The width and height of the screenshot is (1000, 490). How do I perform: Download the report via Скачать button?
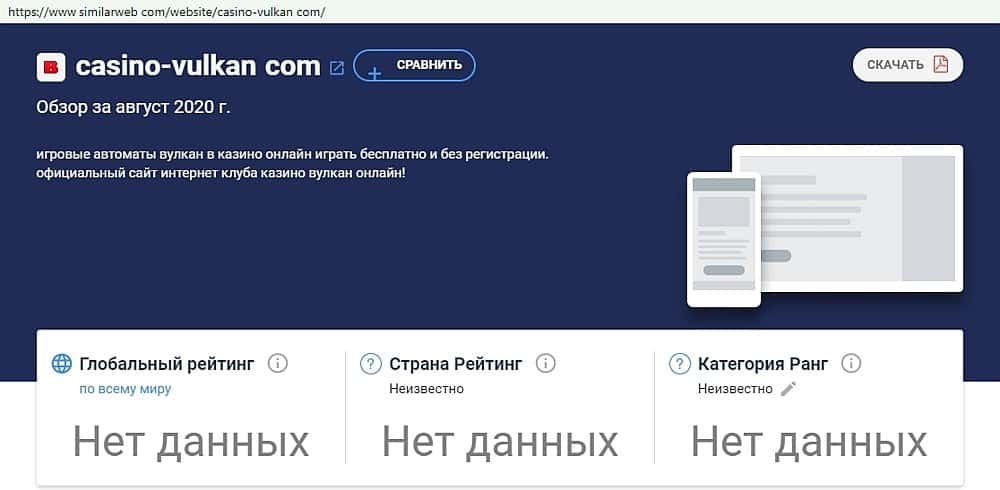coord(908,65)
